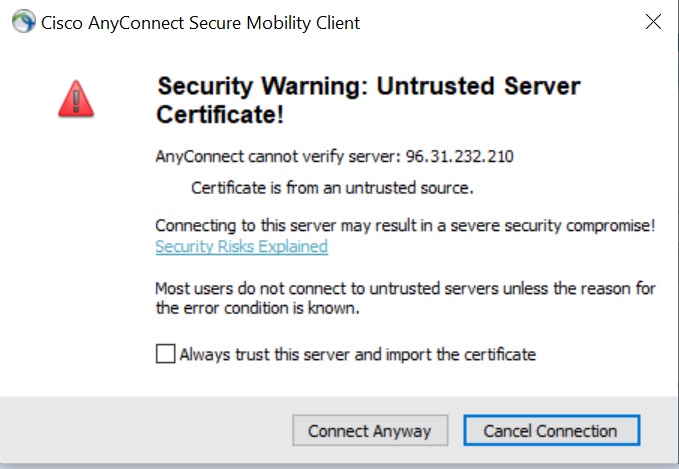The height and width of the screenshot is (469, 679).
Task: Click the 'Always trust this server' label text
Action: 358,355
